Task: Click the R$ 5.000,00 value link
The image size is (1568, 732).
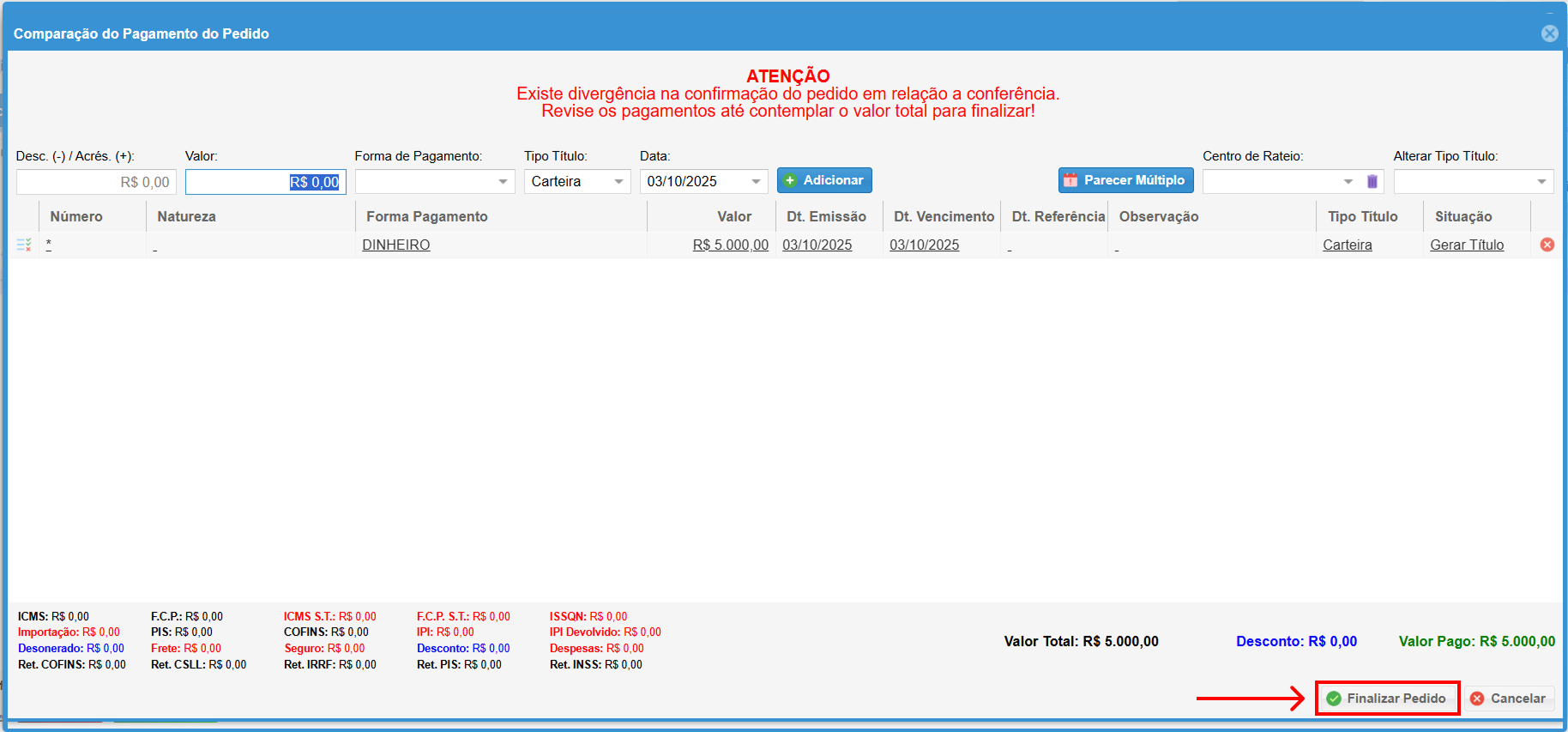Action: click(730, 245)
